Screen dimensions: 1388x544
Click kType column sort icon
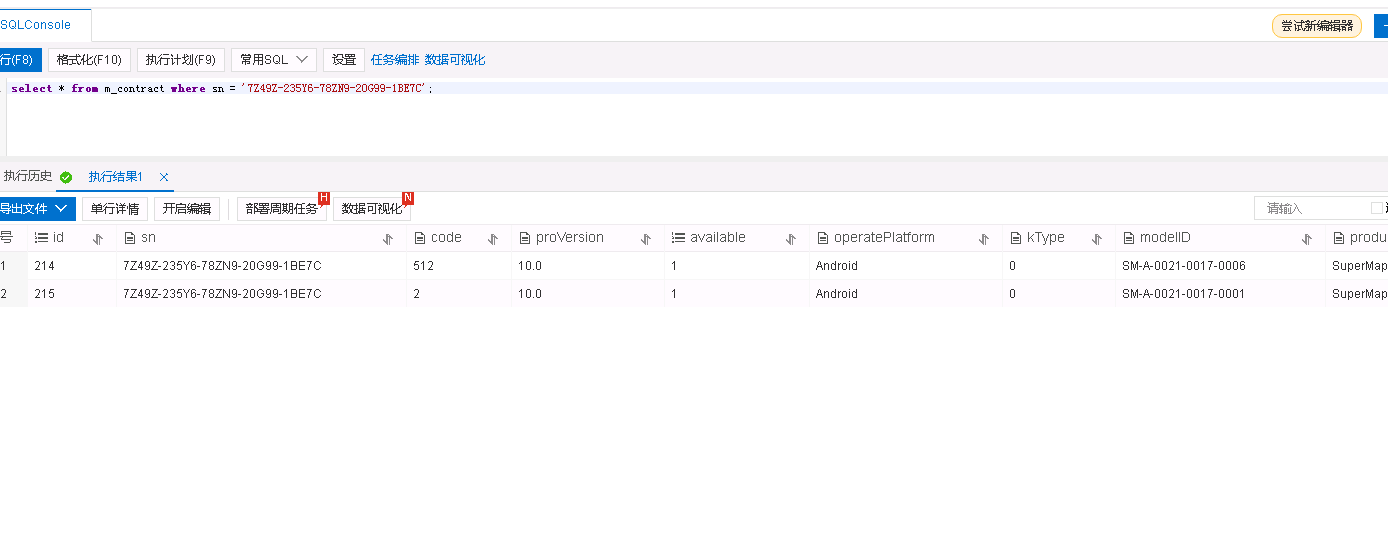[x=1097, y=239]
